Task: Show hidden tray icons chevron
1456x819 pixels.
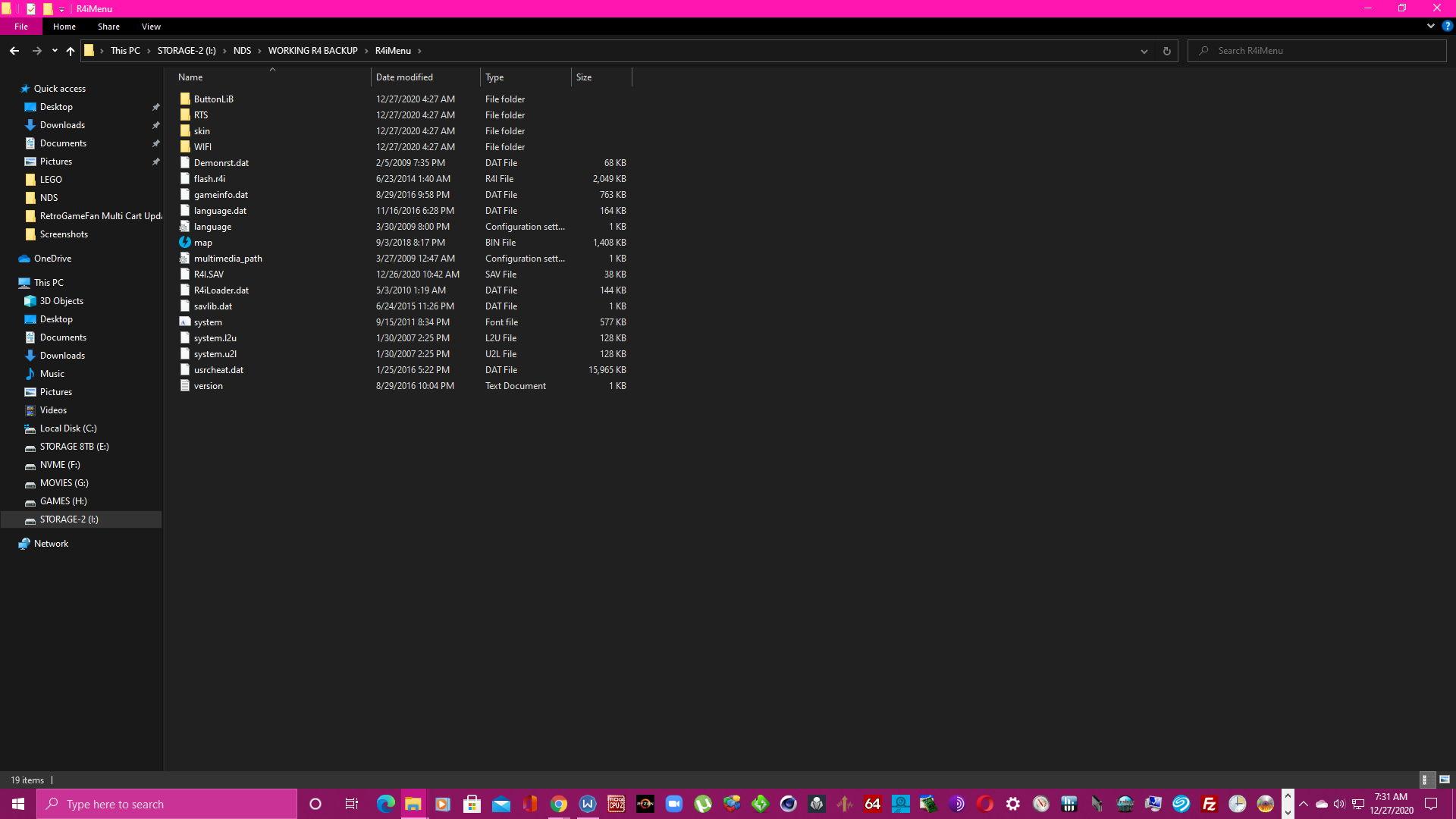Action: click(1303, 804)
